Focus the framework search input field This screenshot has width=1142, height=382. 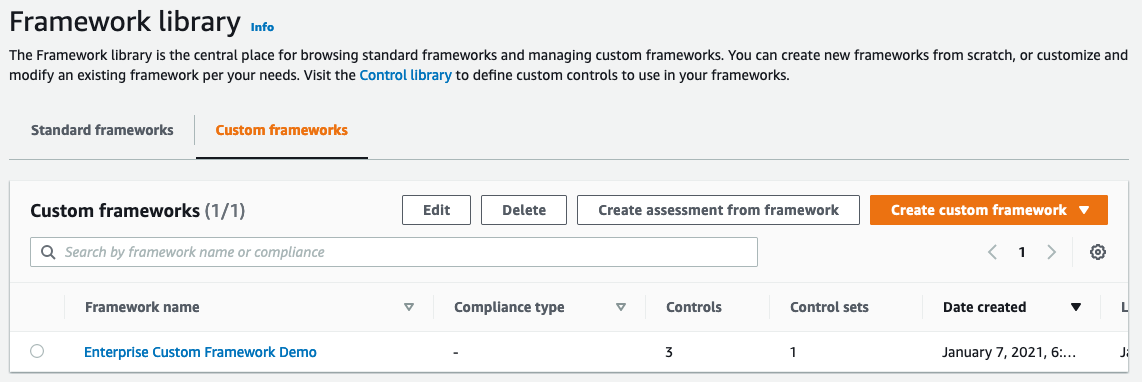[x=393, y=252]
